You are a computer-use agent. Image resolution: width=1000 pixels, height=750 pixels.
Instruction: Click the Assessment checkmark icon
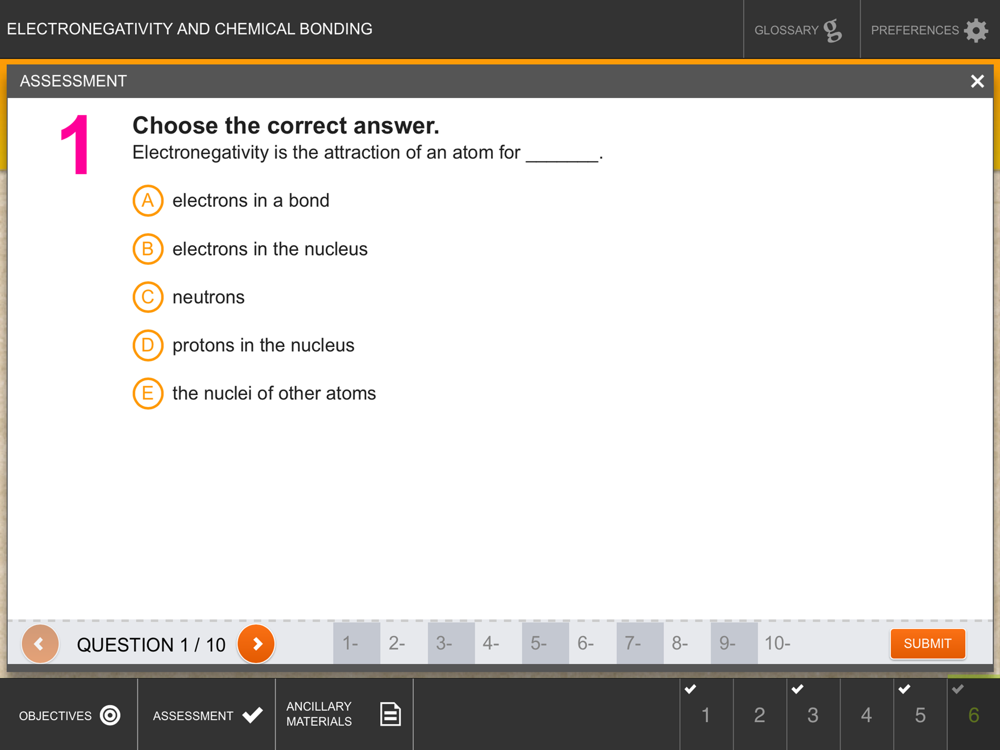pyautogui.click(x=253, y=715)
